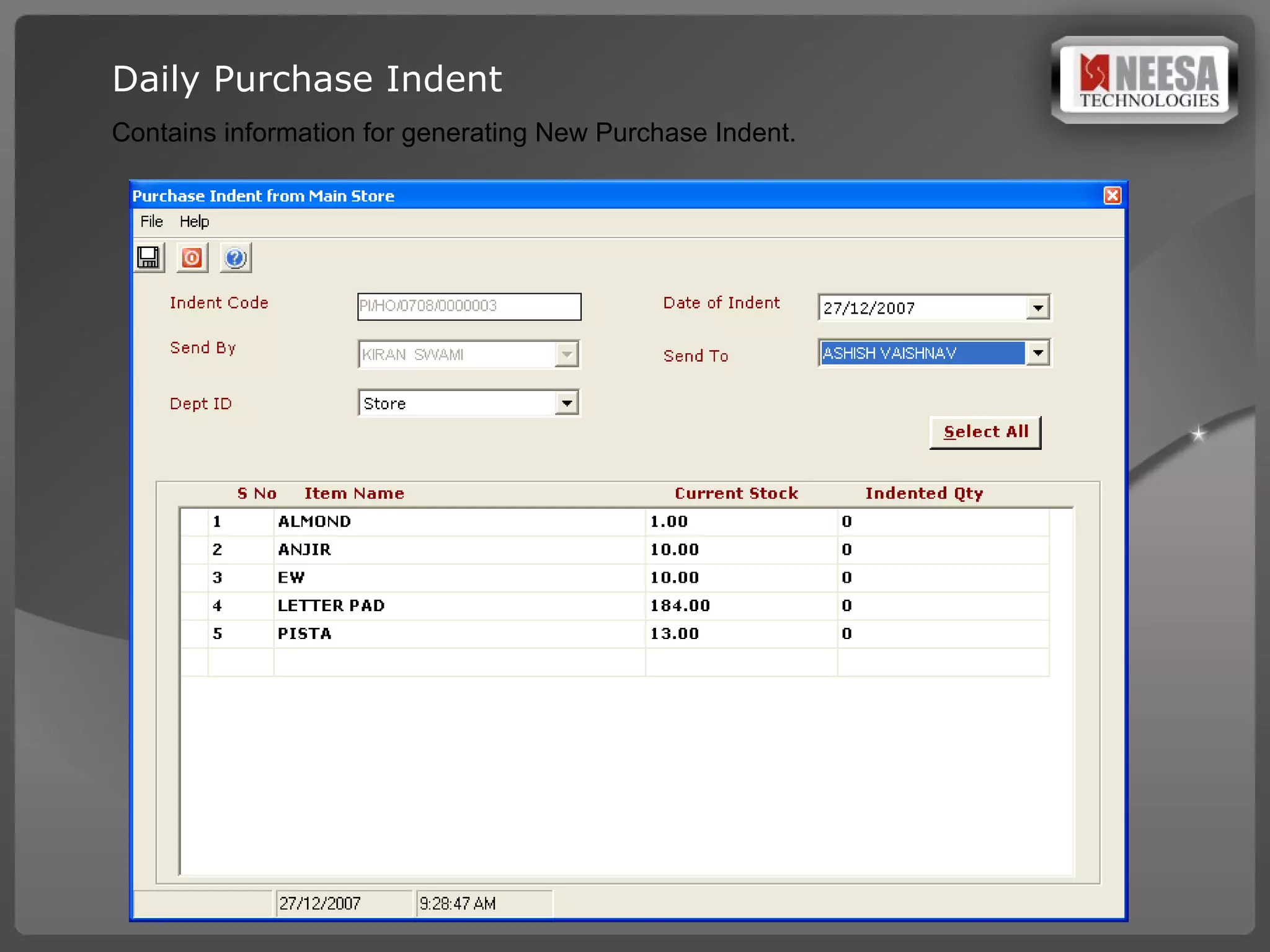Viewport: 1270px width, 952px height.
Task: Expand the Date of Indent dropdown arrow
Action: click(x=1037, y=307)
